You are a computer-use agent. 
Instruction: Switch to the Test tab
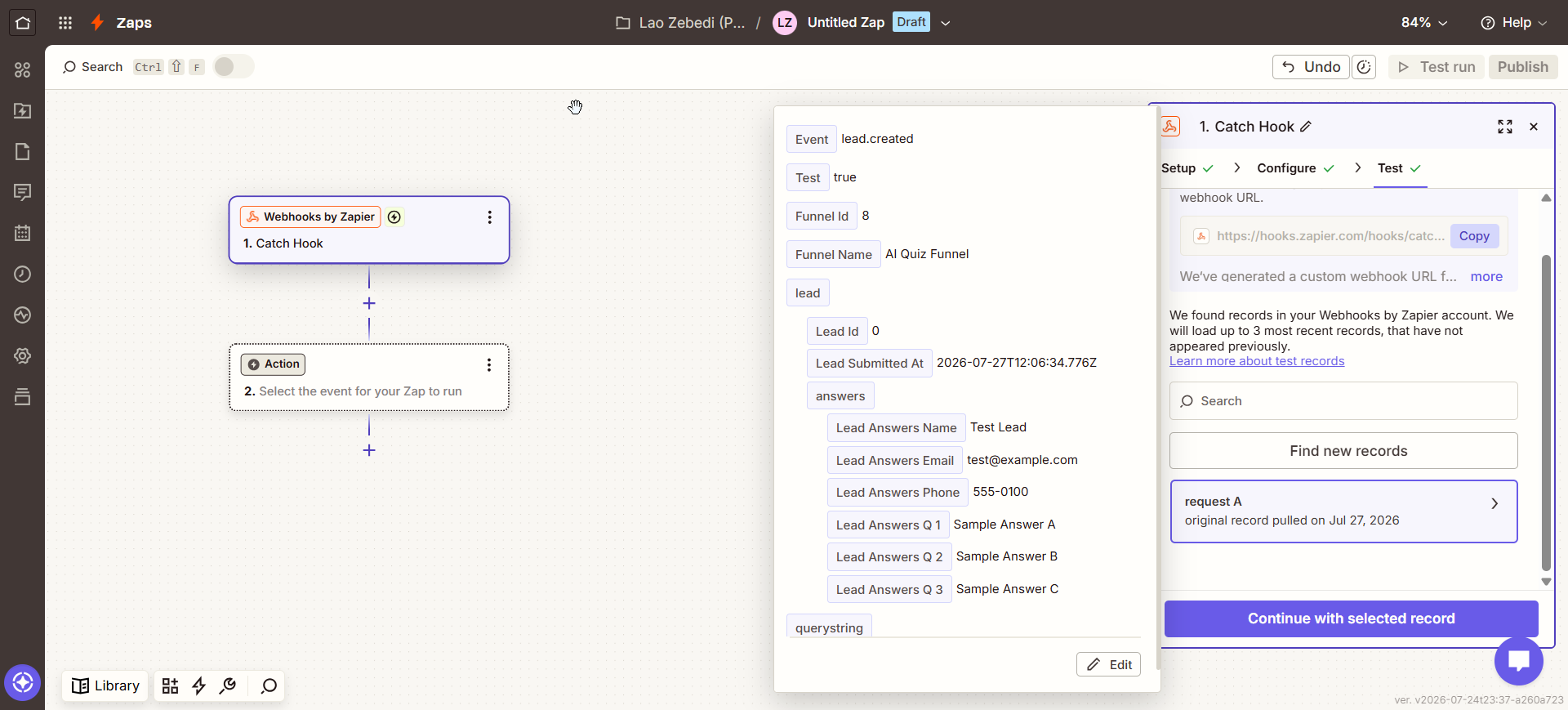click(1400, 168)
